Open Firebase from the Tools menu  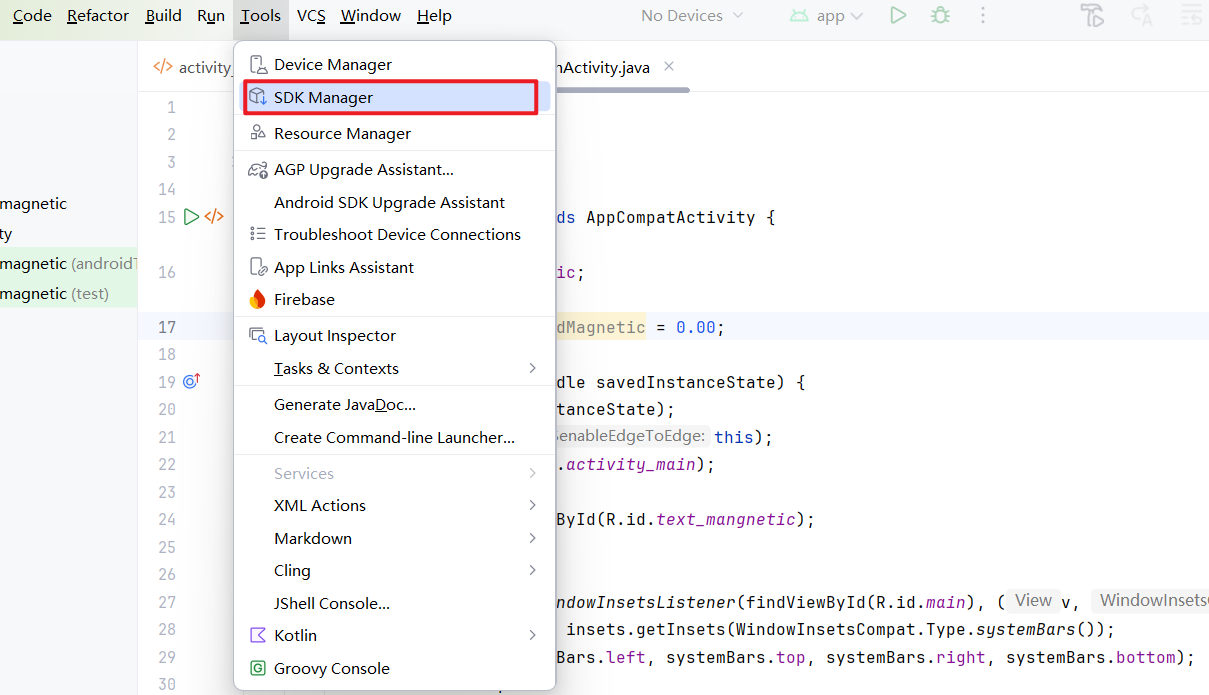[x=394, y=299]
